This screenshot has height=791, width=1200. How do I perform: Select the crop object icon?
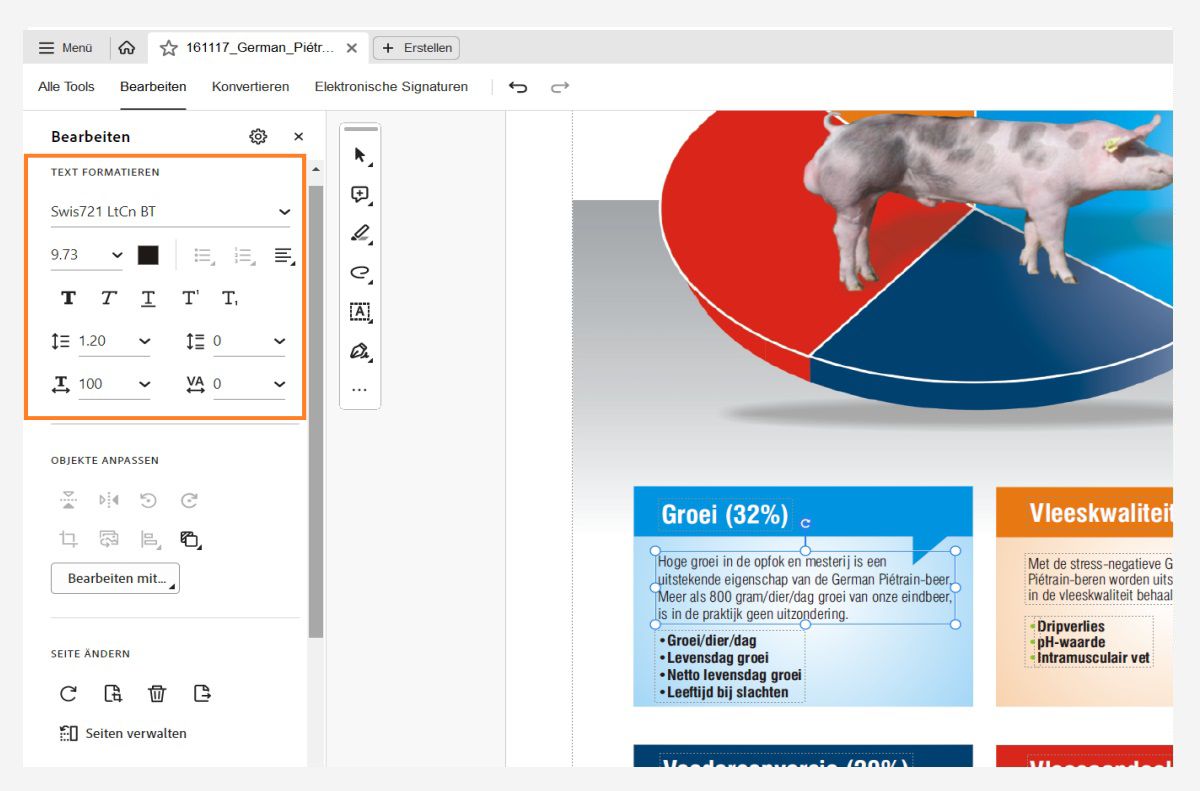click(68, 540)
